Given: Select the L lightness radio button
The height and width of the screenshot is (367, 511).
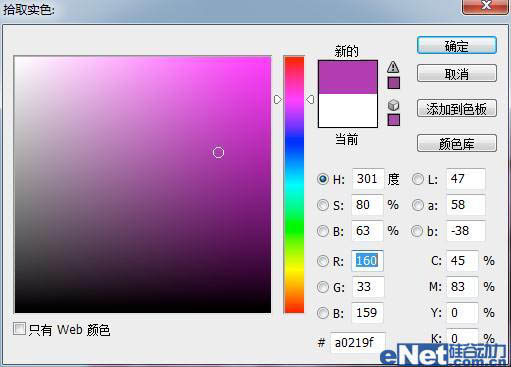Looking at the screenshot, I should (418, 179).
